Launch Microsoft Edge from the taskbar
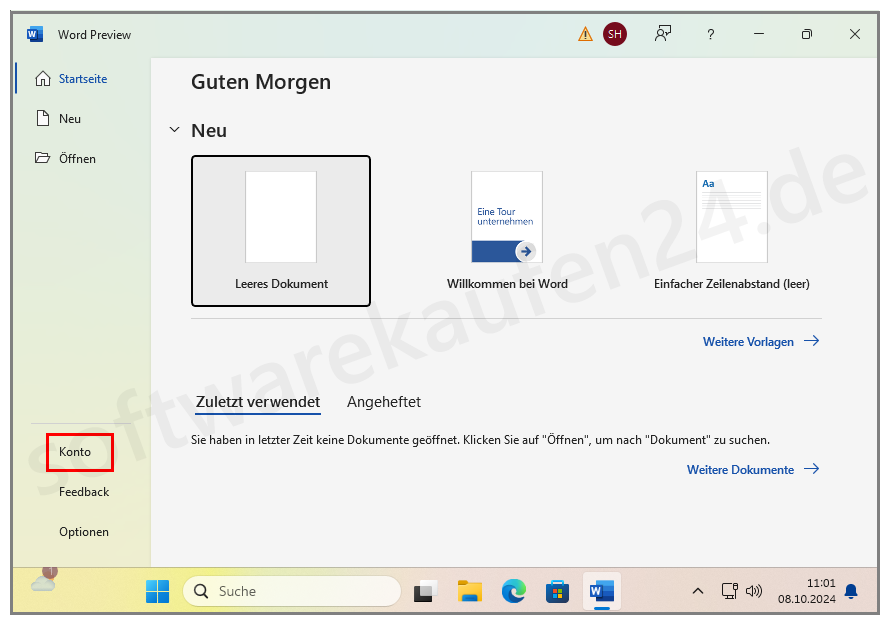Viewport: 890px width, 625px height. pos(513,591)
